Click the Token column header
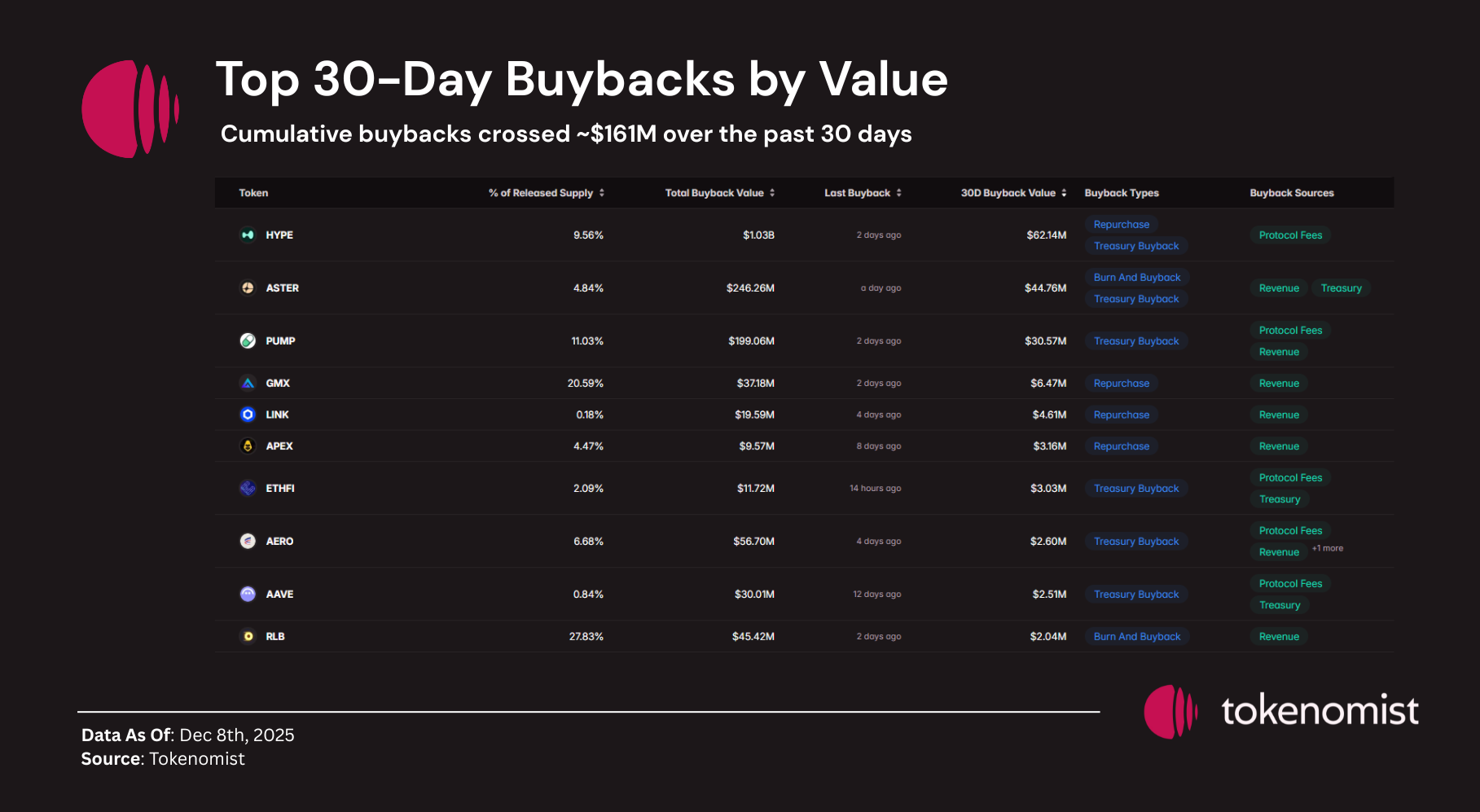Viewport: 1480px width, 812px height. tap(253, 193)
